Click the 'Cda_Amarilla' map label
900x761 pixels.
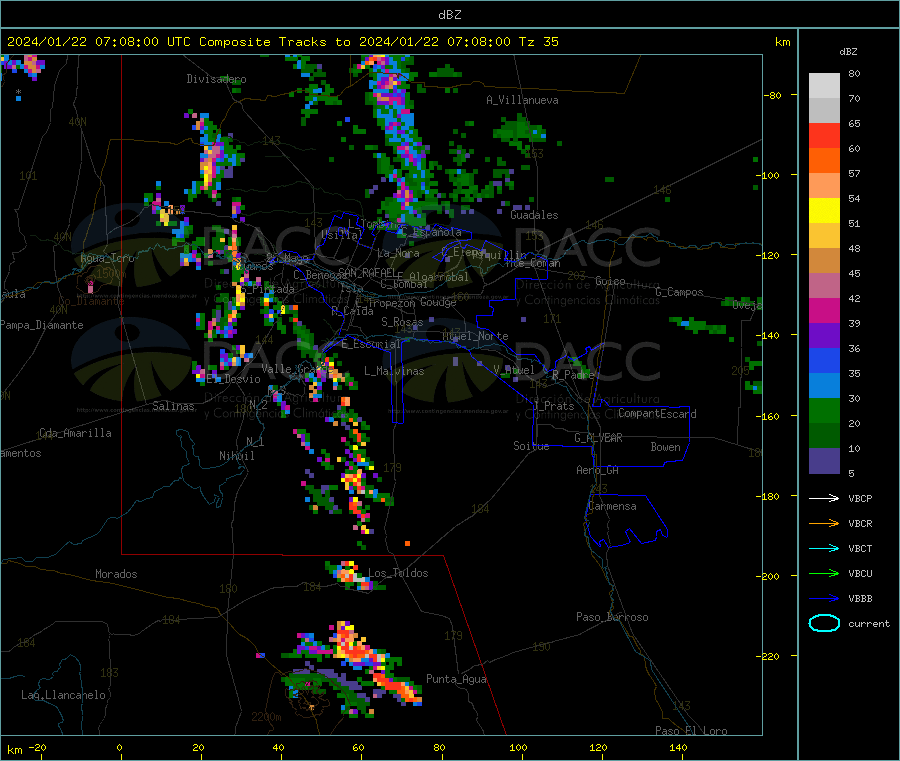click(x=75, y=433)
